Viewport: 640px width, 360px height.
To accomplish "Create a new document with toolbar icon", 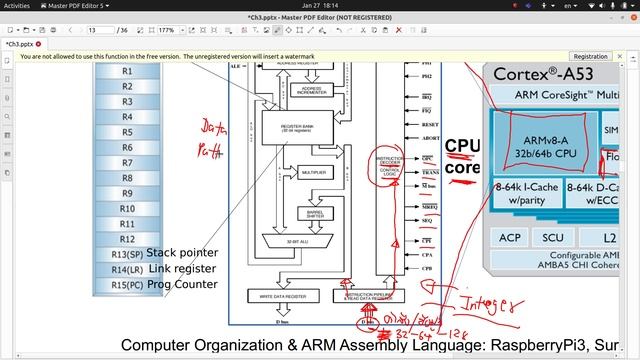I will 10,30.
